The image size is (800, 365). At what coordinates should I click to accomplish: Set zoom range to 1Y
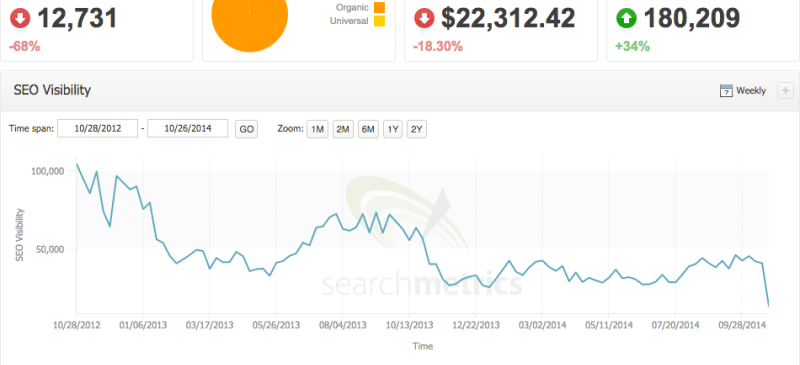[392, 129]
